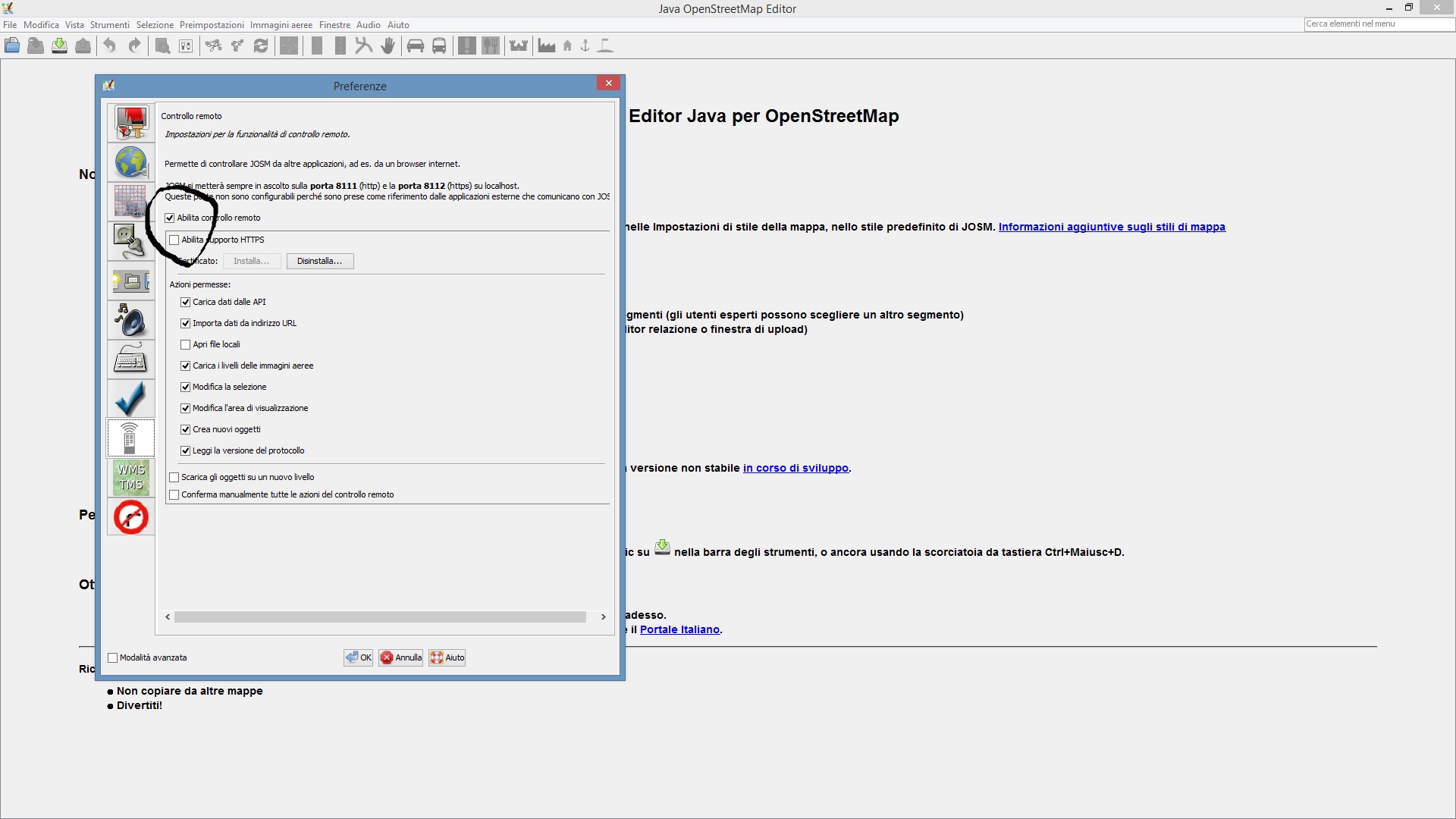This screenshot has width=1456, height=819.
Task: Open the plugins plug icon preferences tab
Action: (x=130, y=241)
